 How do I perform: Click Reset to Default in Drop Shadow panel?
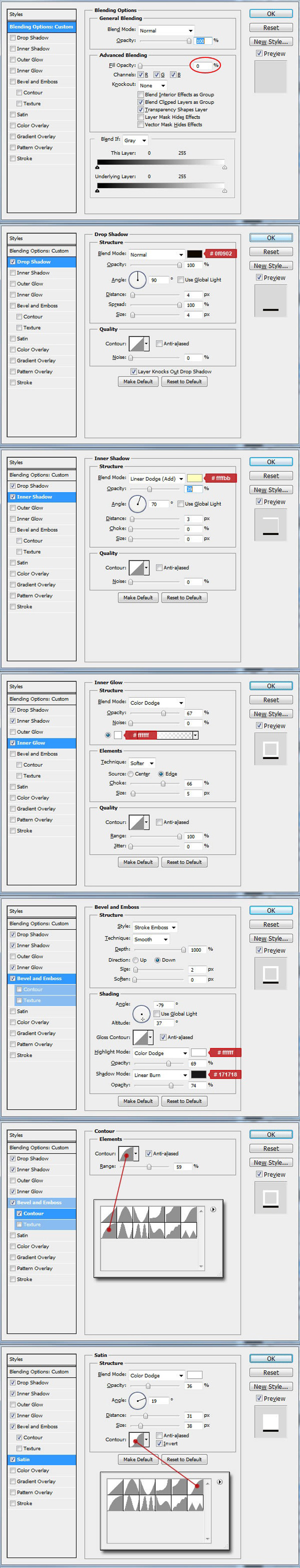pos(184,382)
